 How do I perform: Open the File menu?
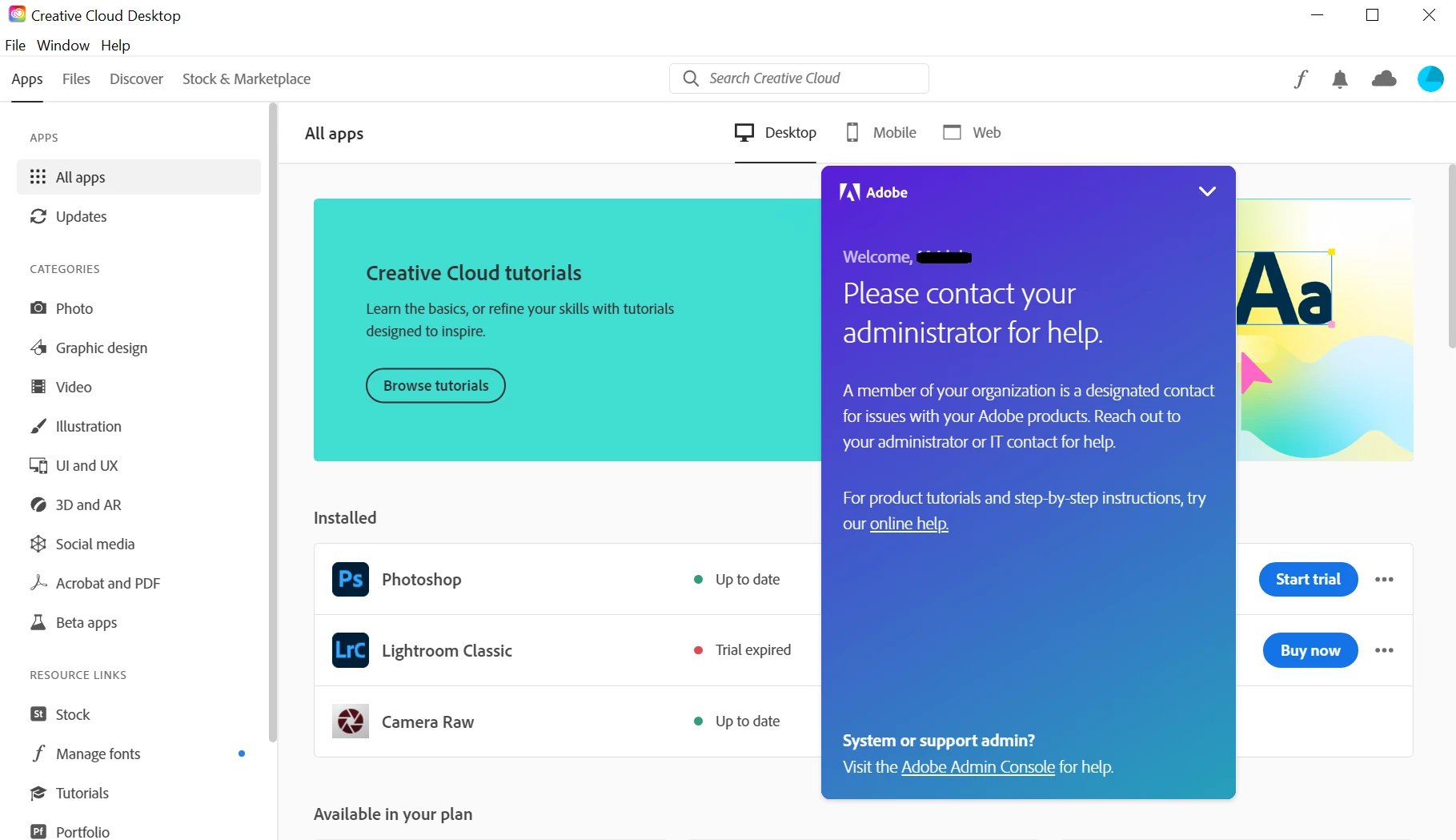pyautogui.click(x=15, y=46)
